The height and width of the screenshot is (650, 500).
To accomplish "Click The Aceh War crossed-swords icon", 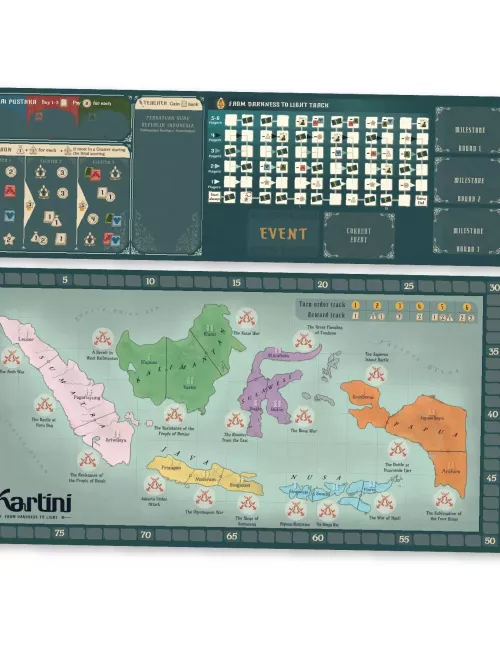I will [11, 357].
